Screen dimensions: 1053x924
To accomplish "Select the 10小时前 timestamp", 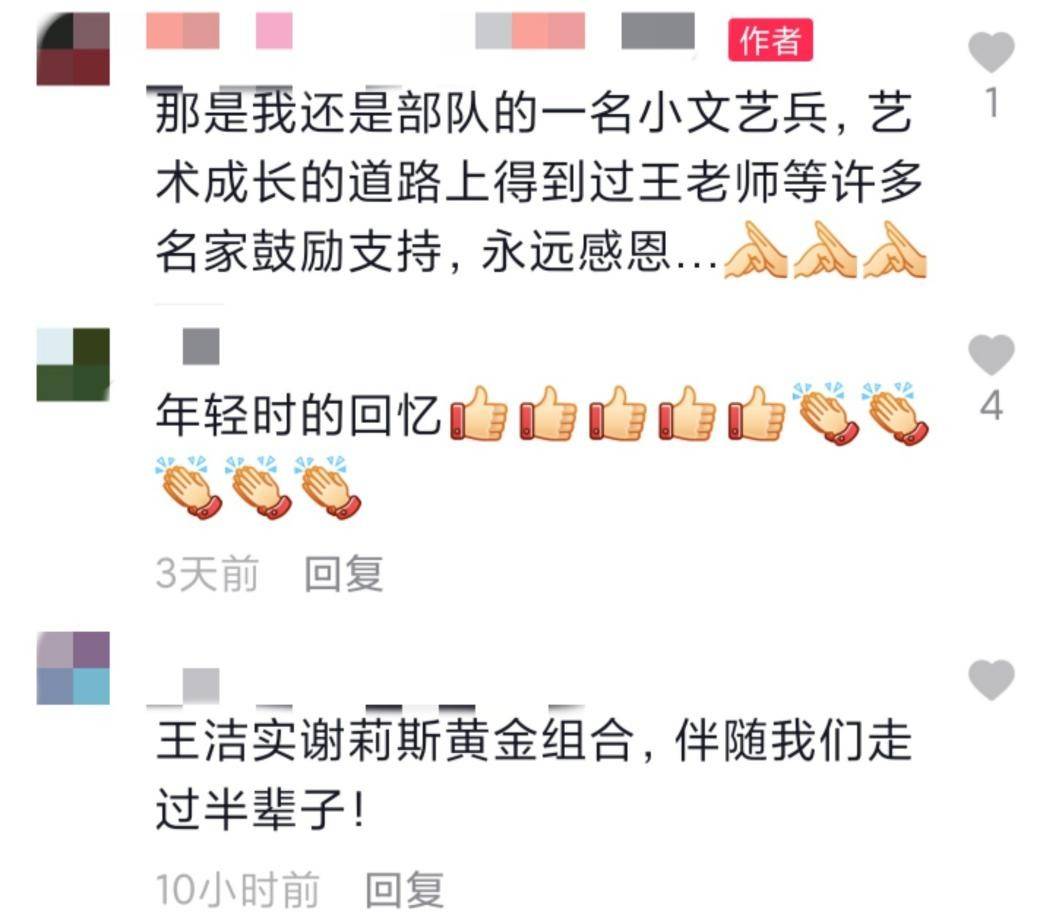I will [238, 890].
